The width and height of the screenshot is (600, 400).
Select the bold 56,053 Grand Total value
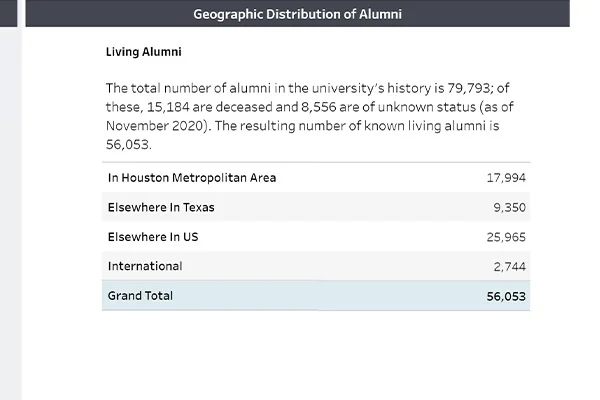tap(506, 296)
